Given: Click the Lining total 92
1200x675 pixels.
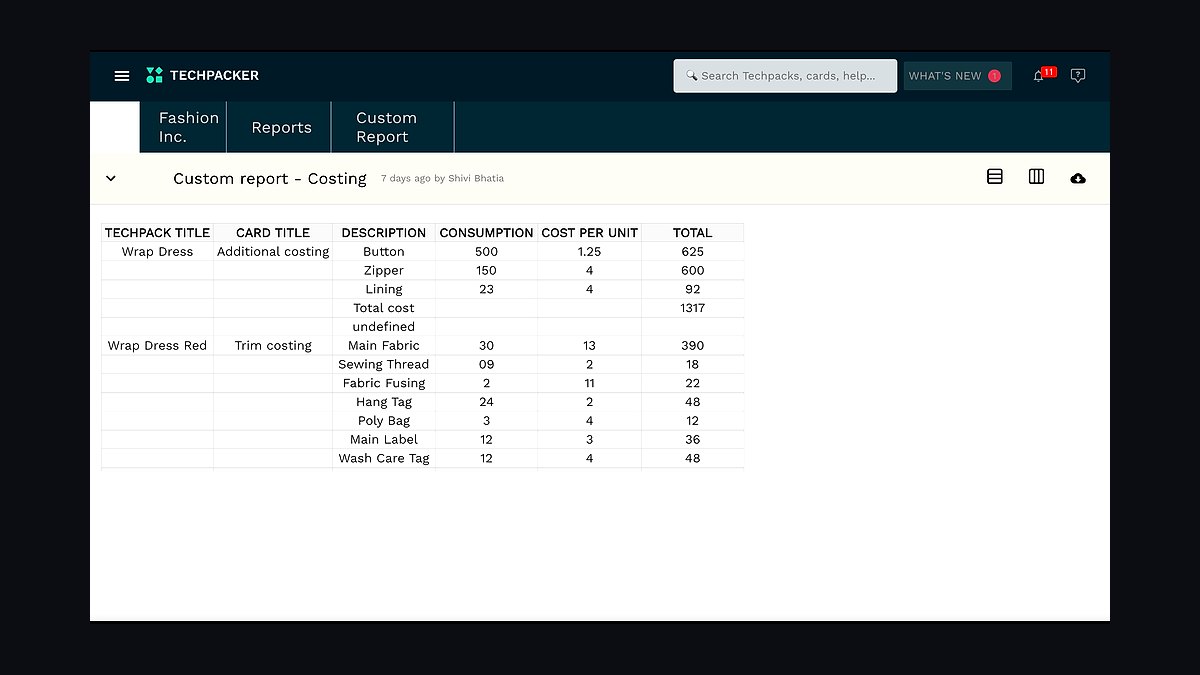Looking at the screenshot, I should tap(692, 290).
